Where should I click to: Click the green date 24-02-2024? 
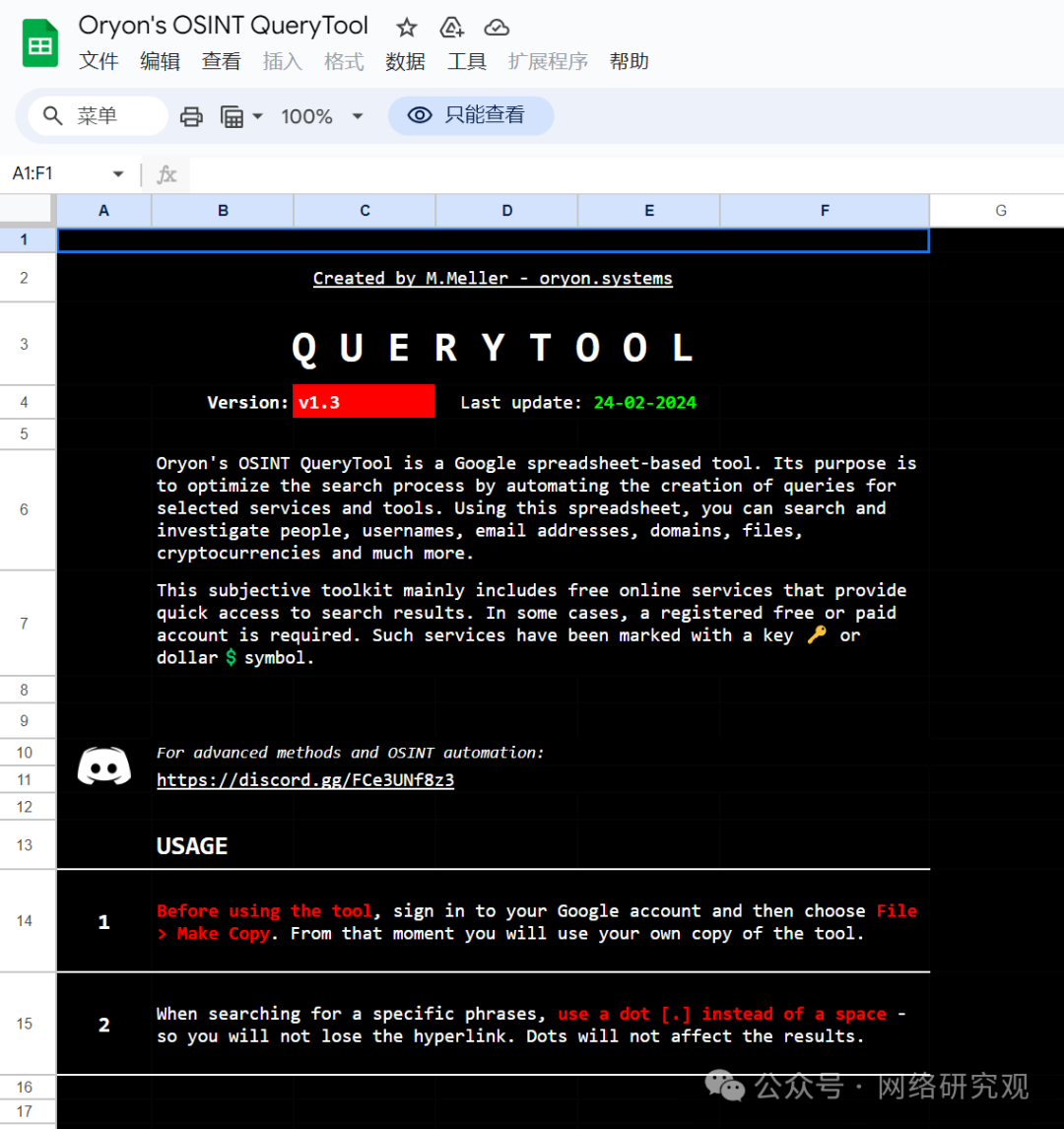[x=645, y=403]
